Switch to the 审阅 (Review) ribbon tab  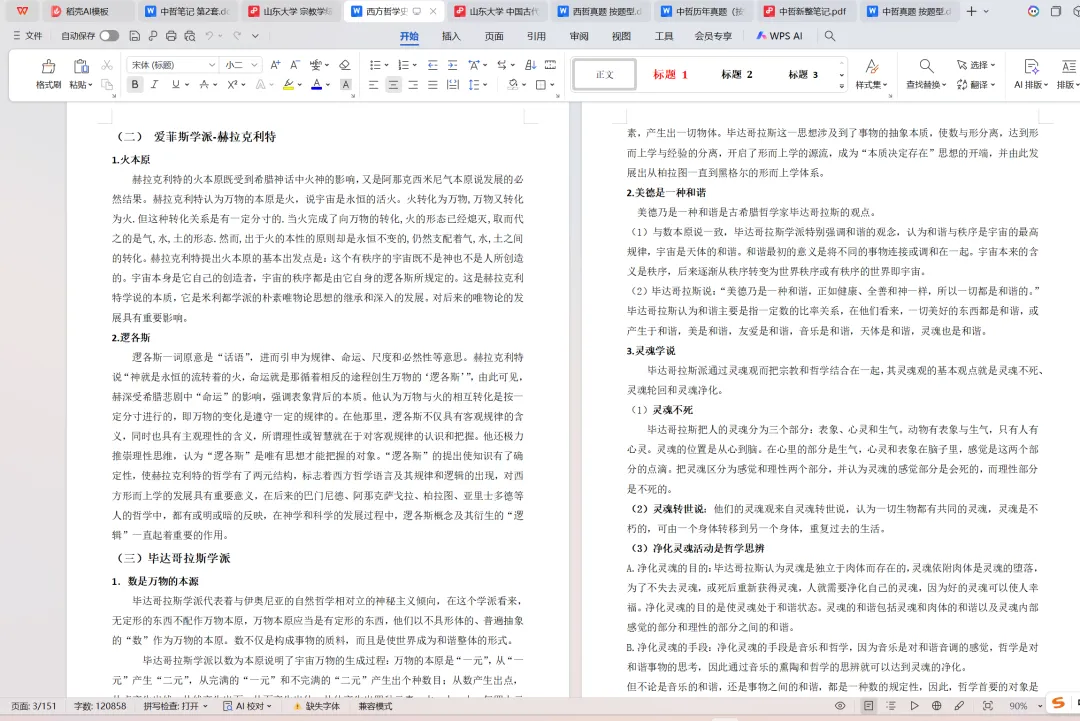pos(580,36)
